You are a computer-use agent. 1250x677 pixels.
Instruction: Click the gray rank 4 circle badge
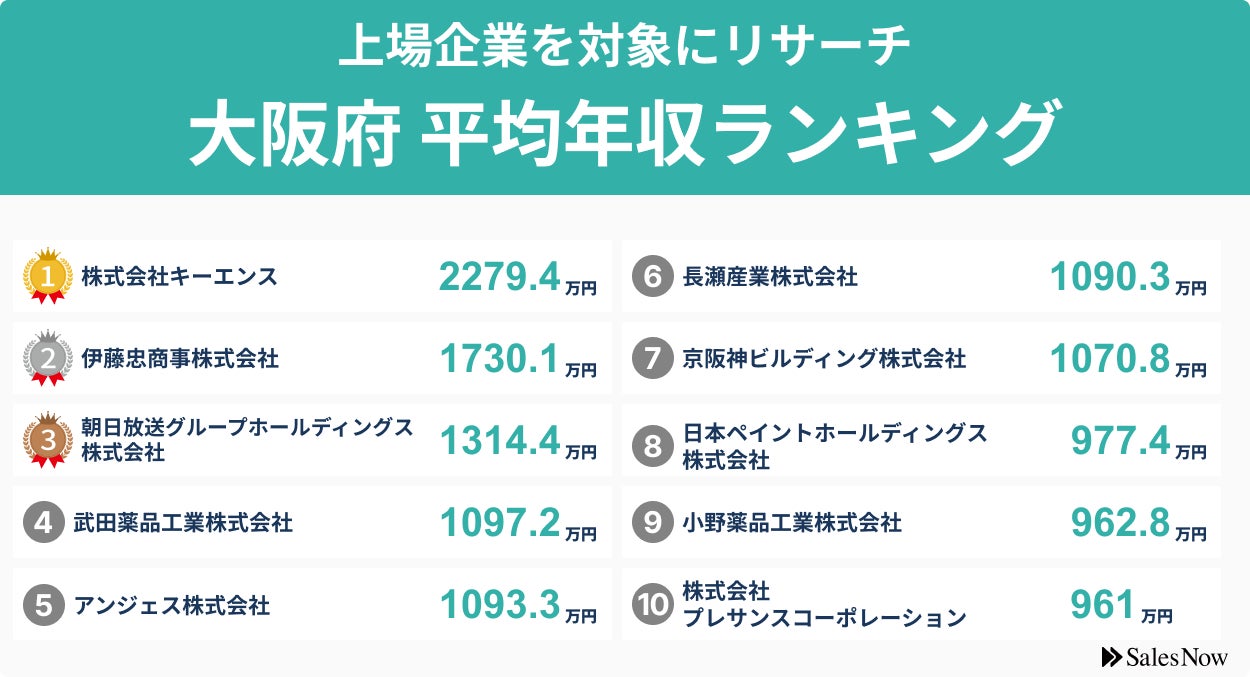[x=44, y=523]
